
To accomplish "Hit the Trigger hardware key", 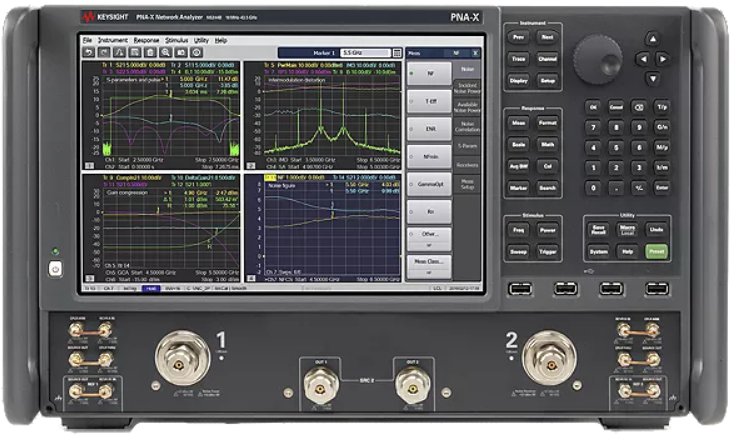I will (x=548, y=252).
